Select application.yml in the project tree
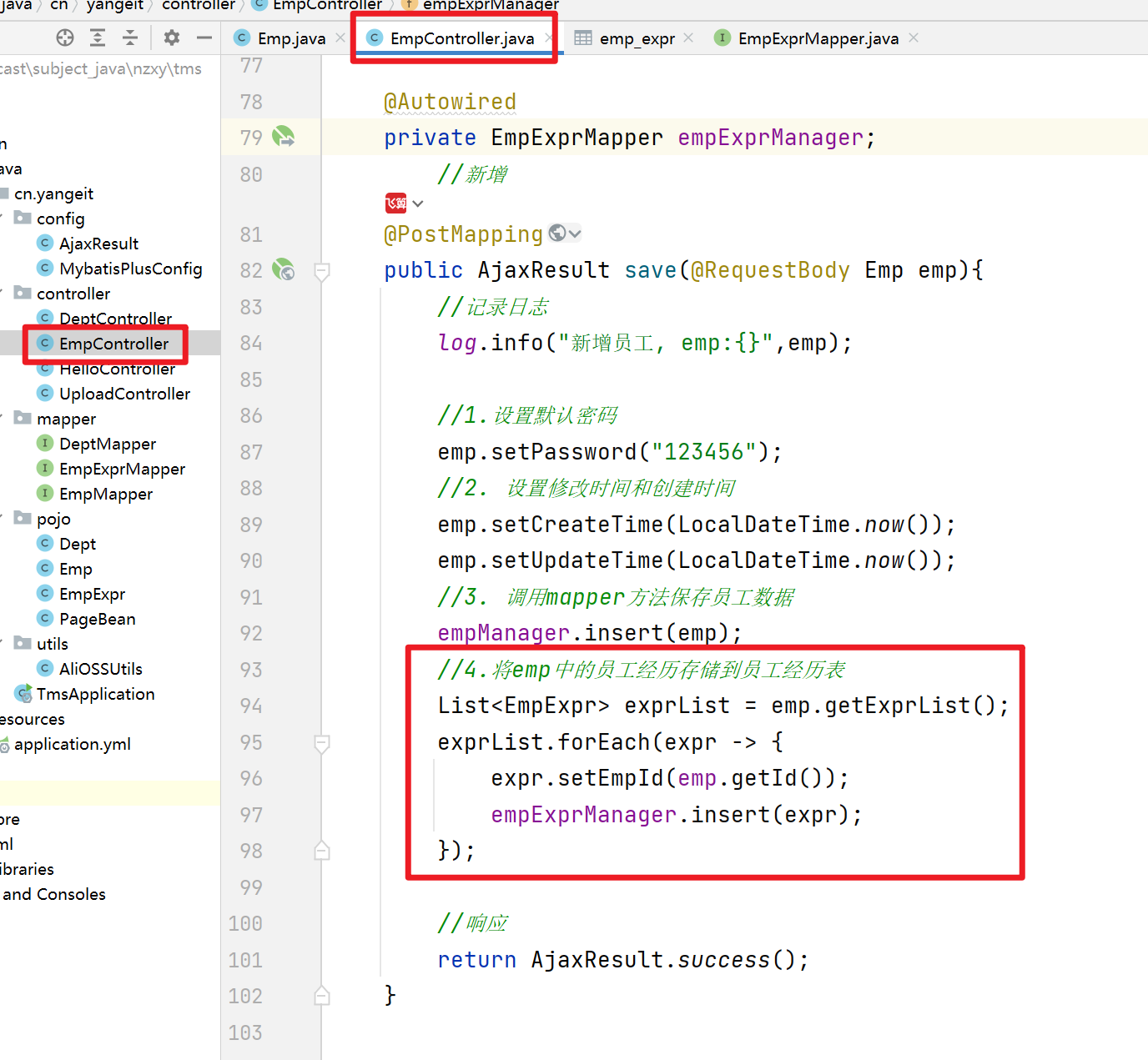 tap(72, 744)
